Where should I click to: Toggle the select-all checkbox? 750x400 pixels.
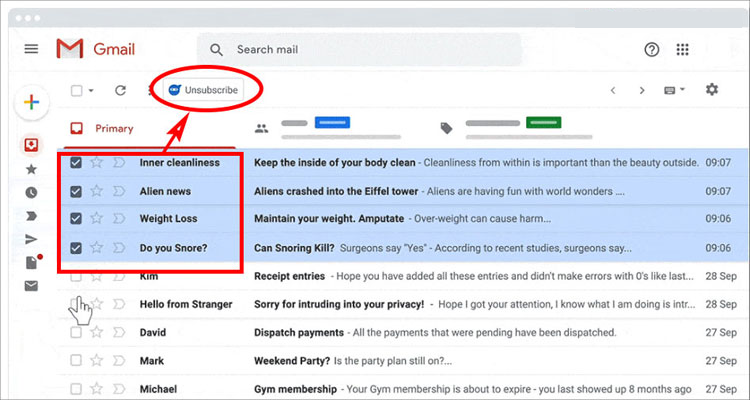(77, 90)
